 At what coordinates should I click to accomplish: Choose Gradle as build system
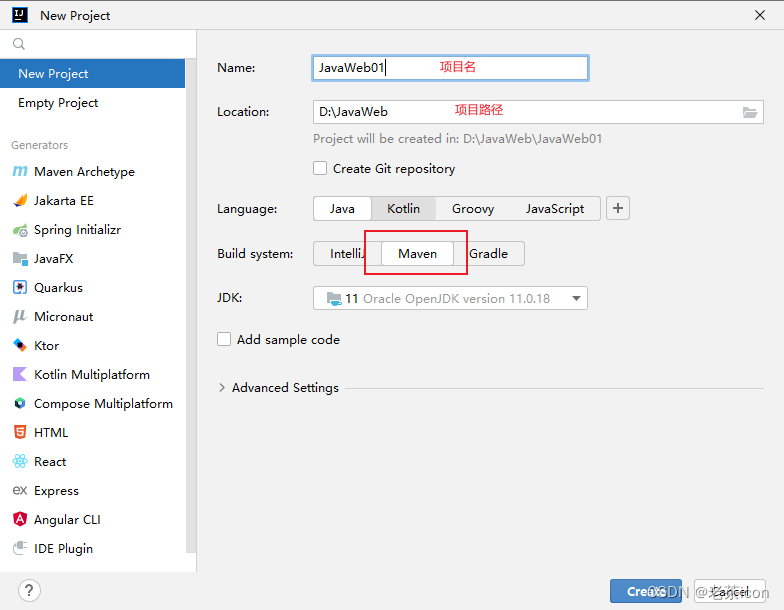(488, 254)
